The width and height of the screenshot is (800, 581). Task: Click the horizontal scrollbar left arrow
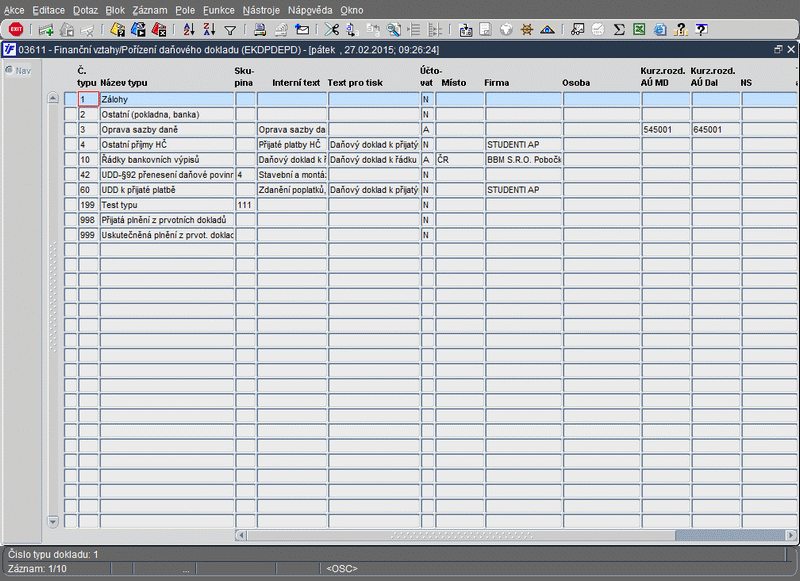[241, 535]
